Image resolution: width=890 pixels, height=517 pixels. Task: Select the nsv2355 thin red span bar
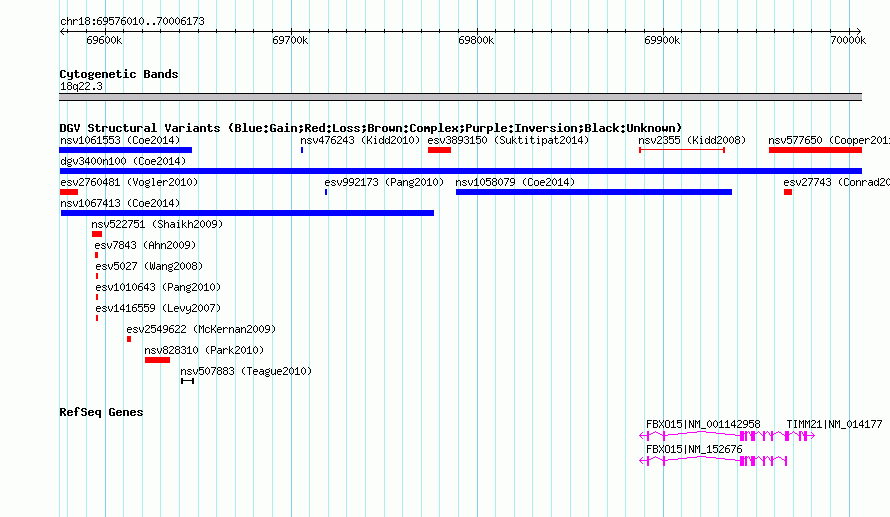click(x=682, y=150)
